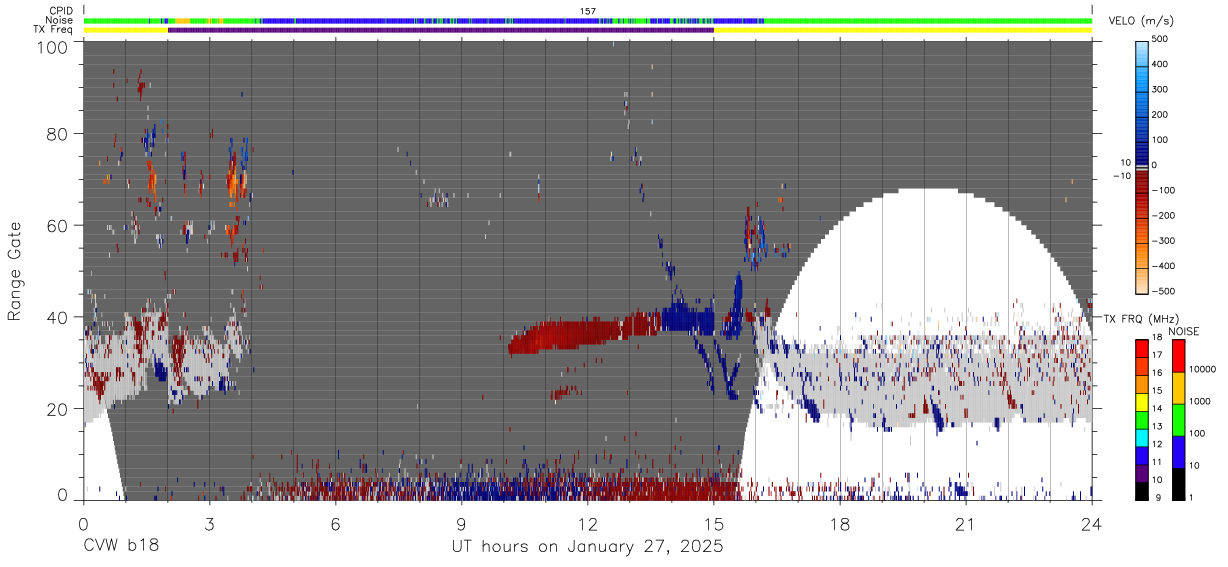Click the 500 tick on velocity colorbar
1228x567 pixels.
[x=1160, y=39]
